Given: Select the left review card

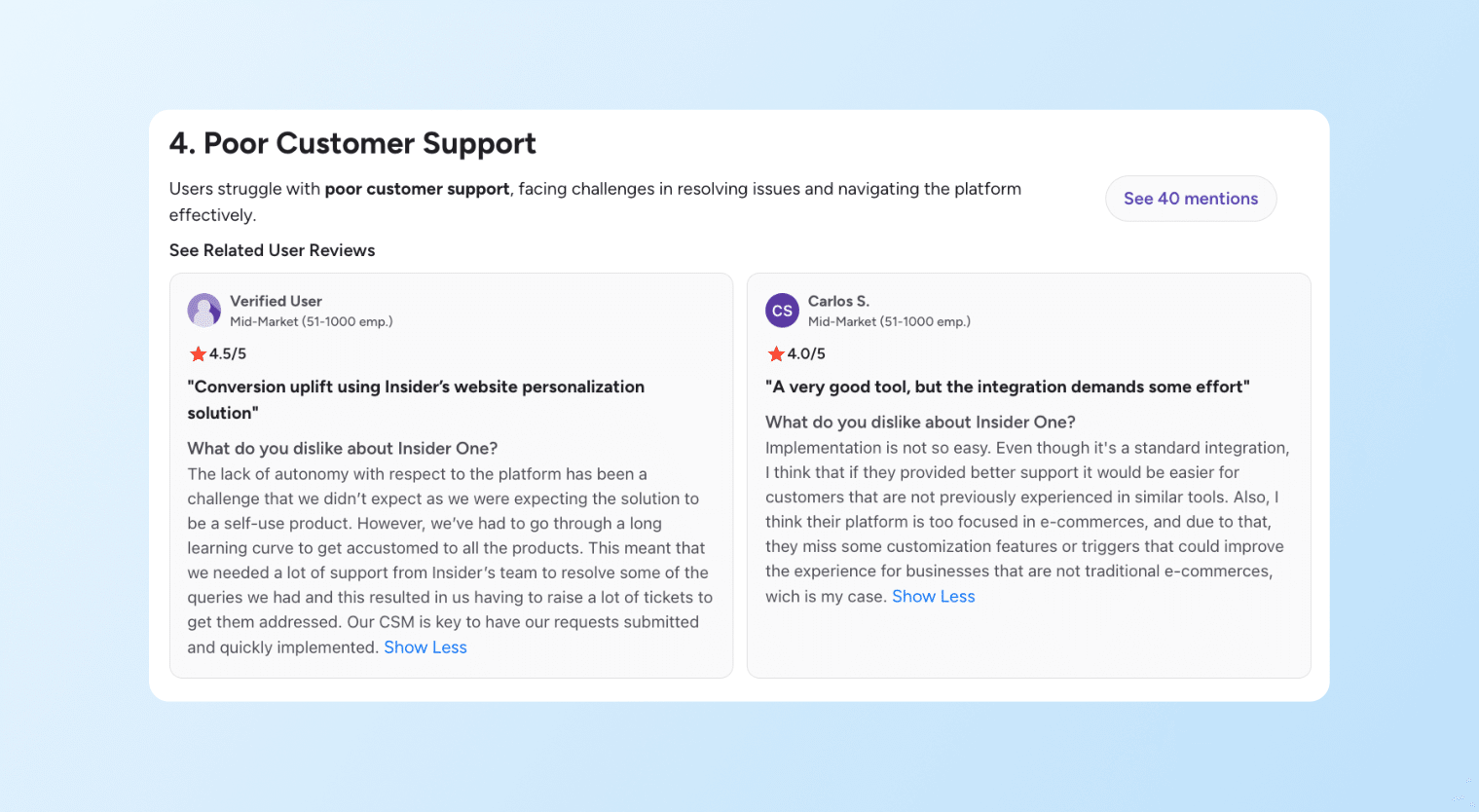Looking at the screenshot, I should pyautogui.click(x=451, y=474).
